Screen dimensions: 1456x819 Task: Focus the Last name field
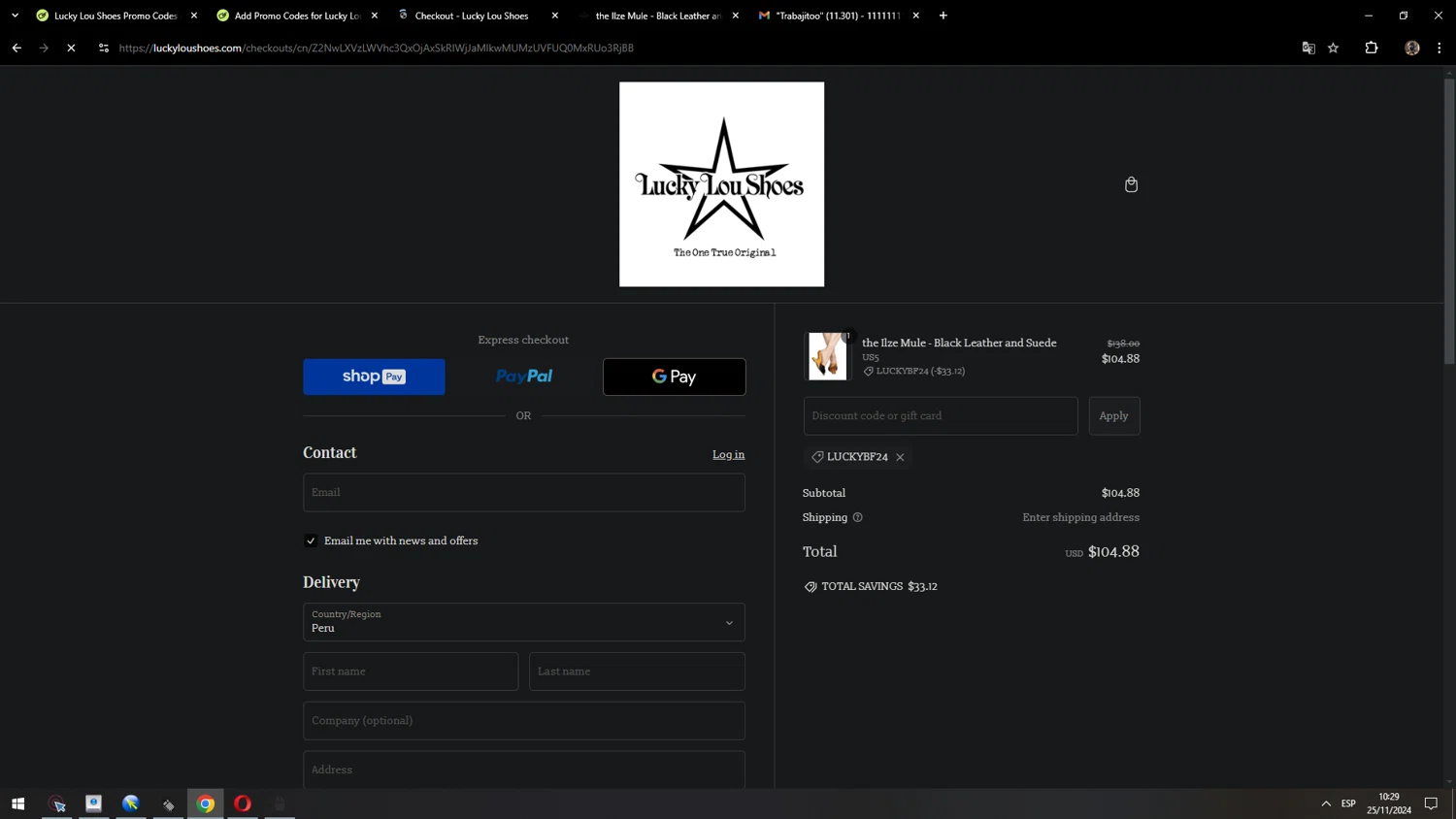point(637,672)
